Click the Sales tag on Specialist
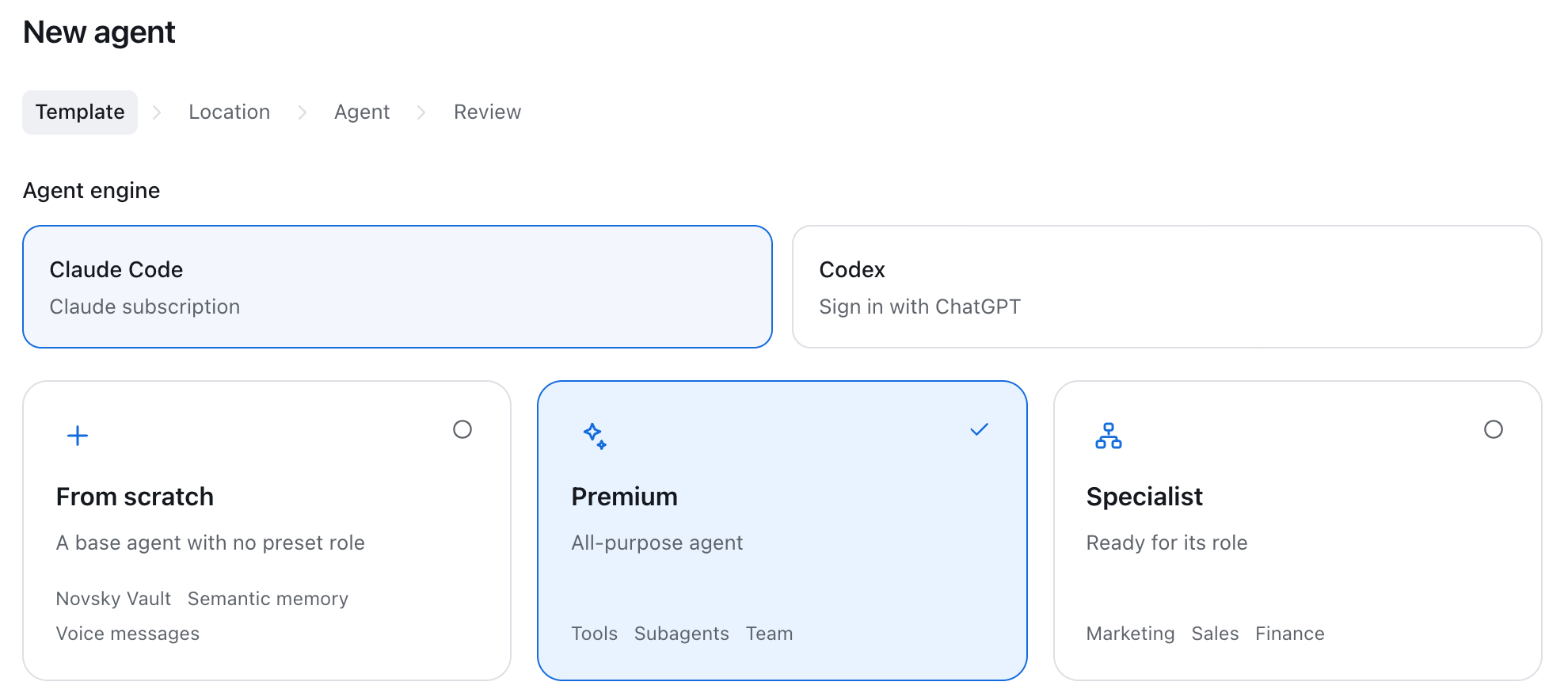Image resolution: width=1568 pixels, height=697 pixels. tap(1216, 634)
